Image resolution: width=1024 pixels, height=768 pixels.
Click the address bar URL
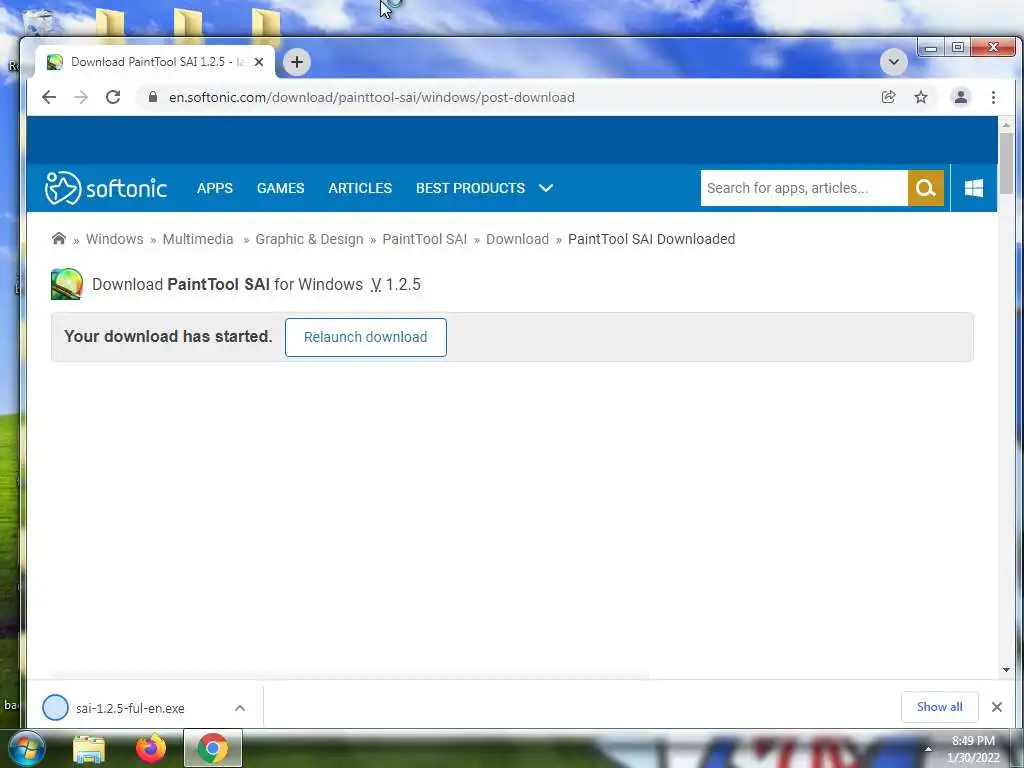(372, 97)
